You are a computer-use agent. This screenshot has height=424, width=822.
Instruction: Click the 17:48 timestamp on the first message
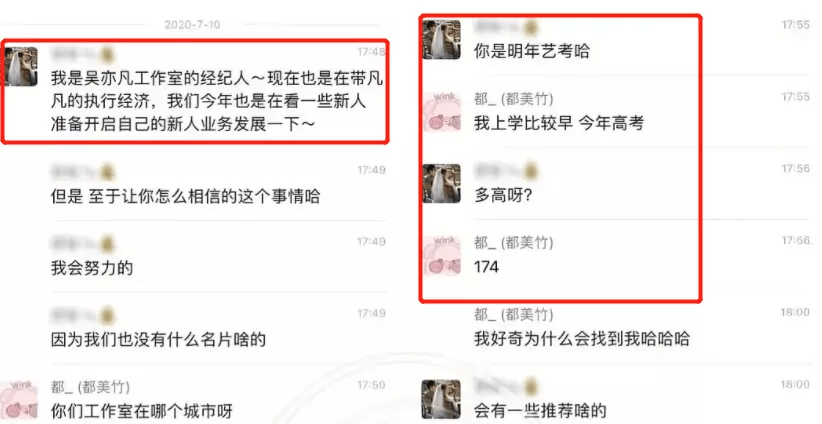pos(371,52)
